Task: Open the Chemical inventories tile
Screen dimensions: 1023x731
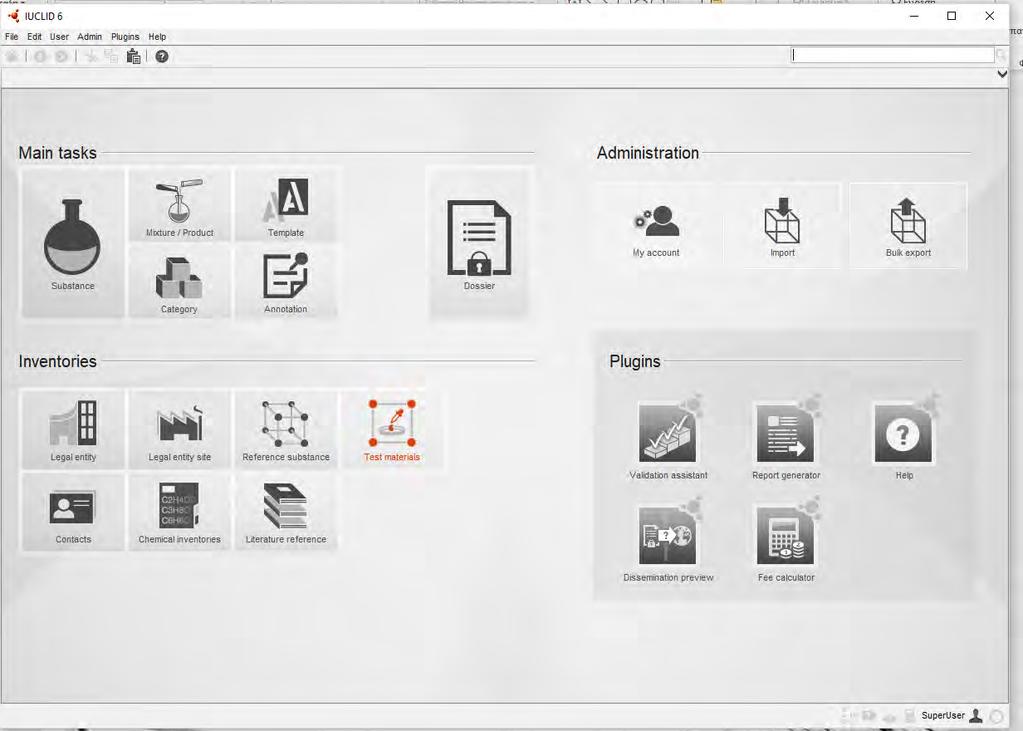Action: pos(179,512)
